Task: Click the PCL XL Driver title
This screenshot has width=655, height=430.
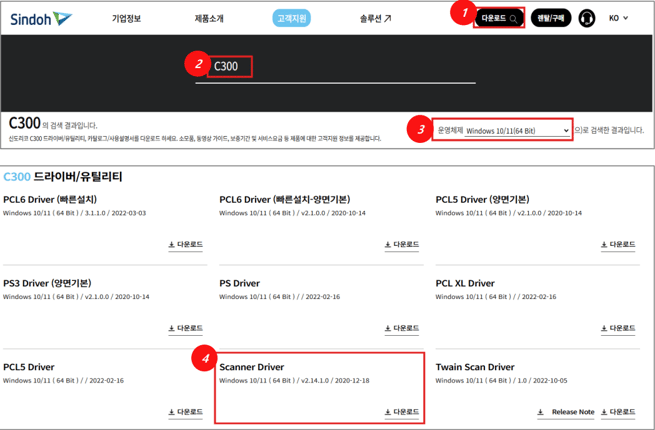Action: pyautogui.click(x=465, y=283)
